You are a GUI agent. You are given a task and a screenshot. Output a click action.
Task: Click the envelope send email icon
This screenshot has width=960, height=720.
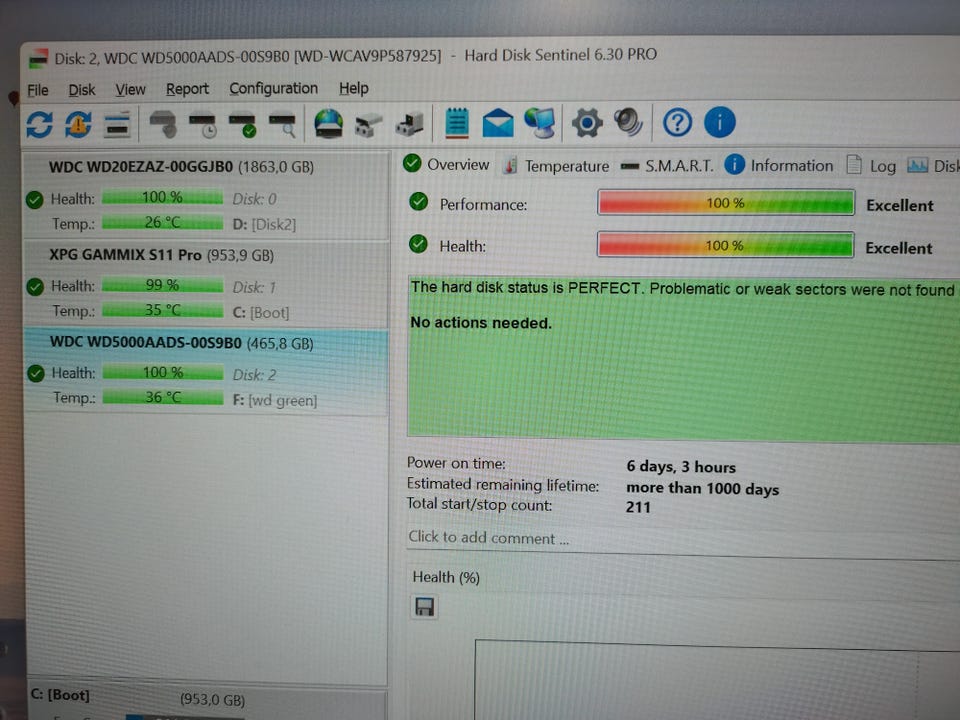(x=498, y=122)
